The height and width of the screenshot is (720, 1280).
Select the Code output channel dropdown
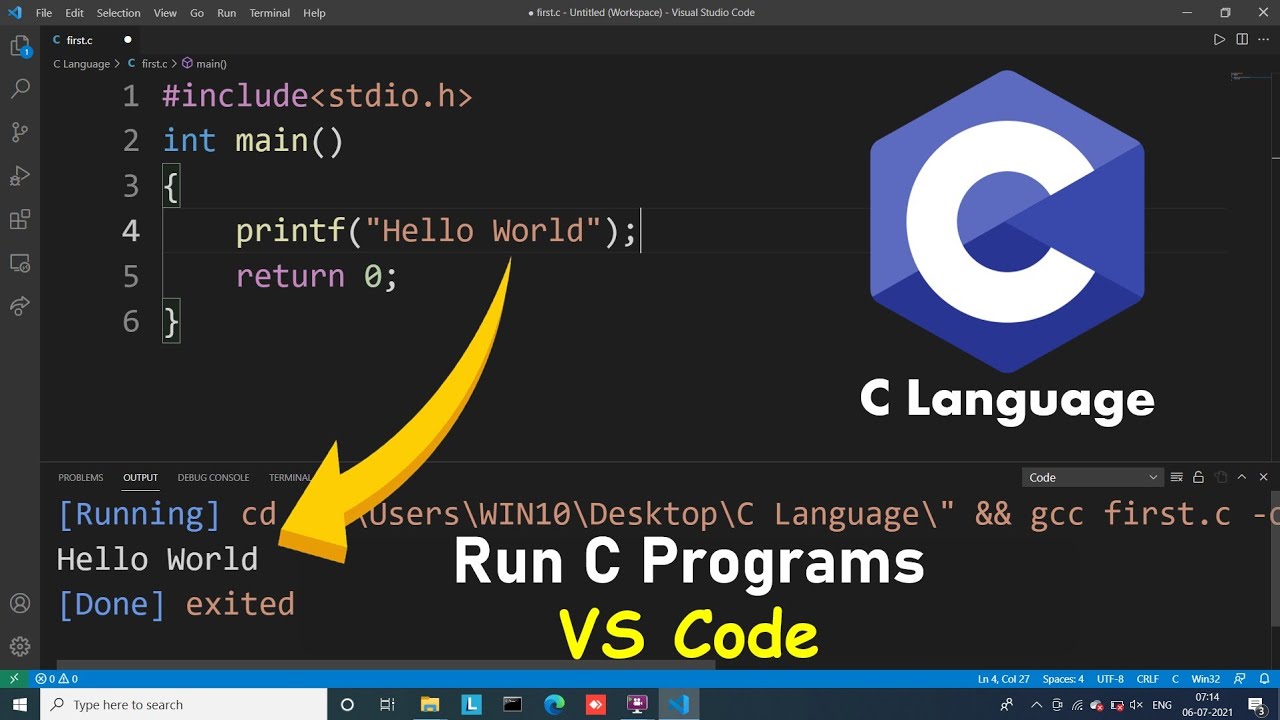[1092, 477]
